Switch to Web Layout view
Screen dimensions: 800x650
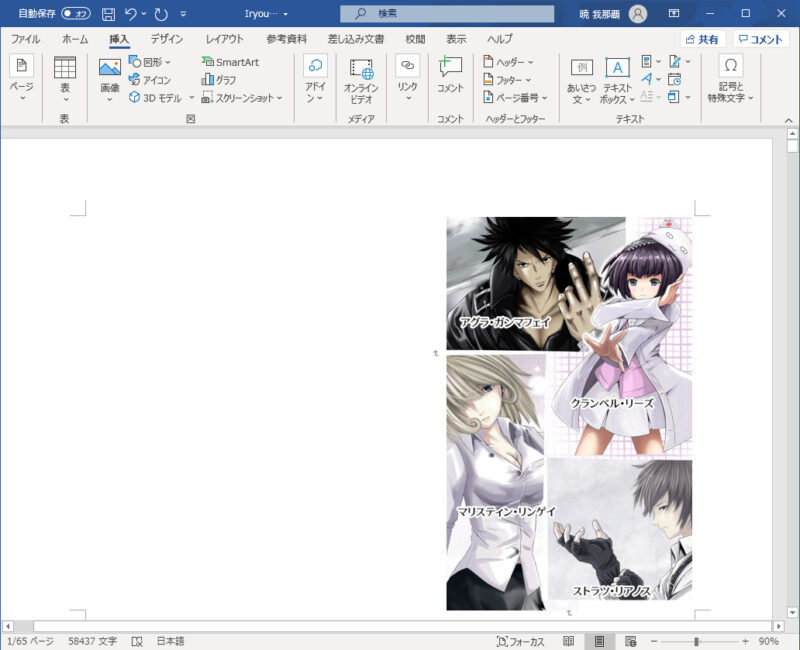pyautogui.click(x=631, y=641)
